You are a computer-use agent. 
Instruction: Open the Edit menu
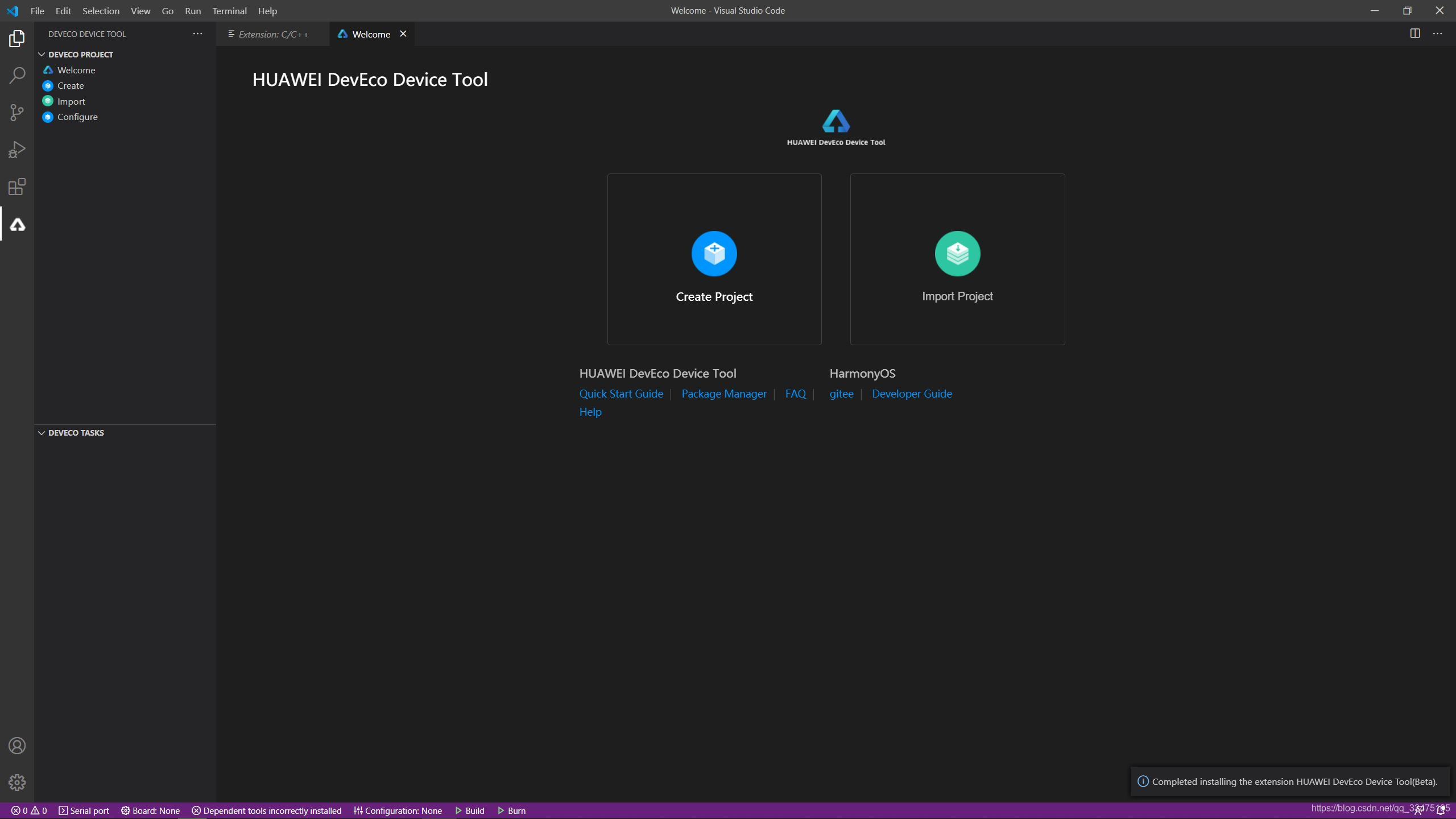[x=63, y=11]
